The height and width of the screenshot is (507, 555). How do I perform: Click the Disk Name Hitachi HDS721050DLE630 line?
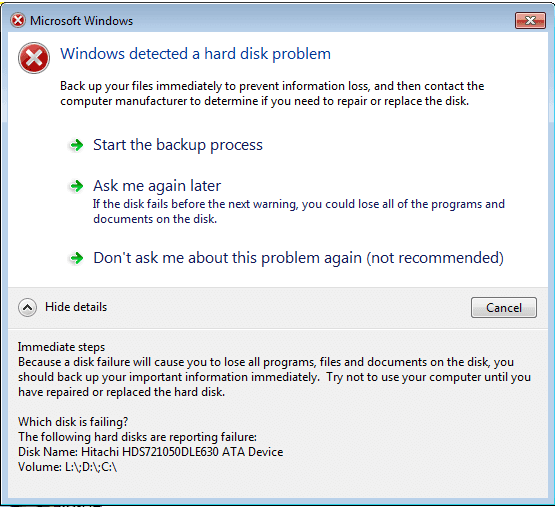click(x=150, y=452)
